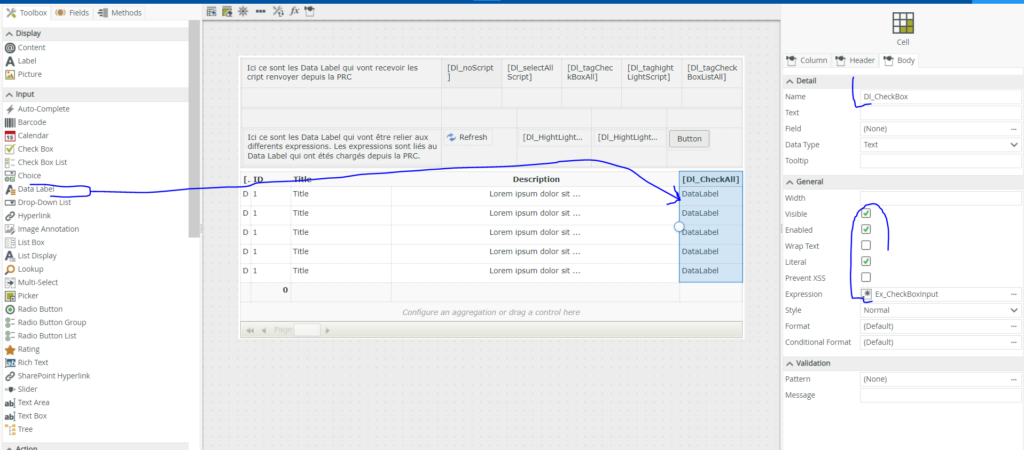Click the Width input field

point(940,198)
